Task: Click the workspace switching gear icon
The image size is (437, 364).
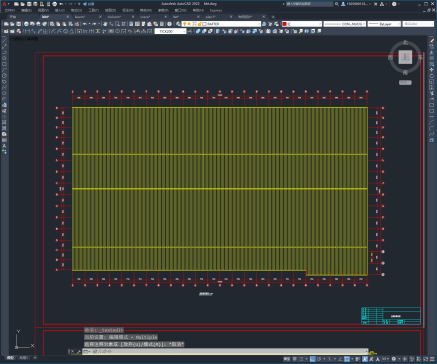Action: coord(394,359)
